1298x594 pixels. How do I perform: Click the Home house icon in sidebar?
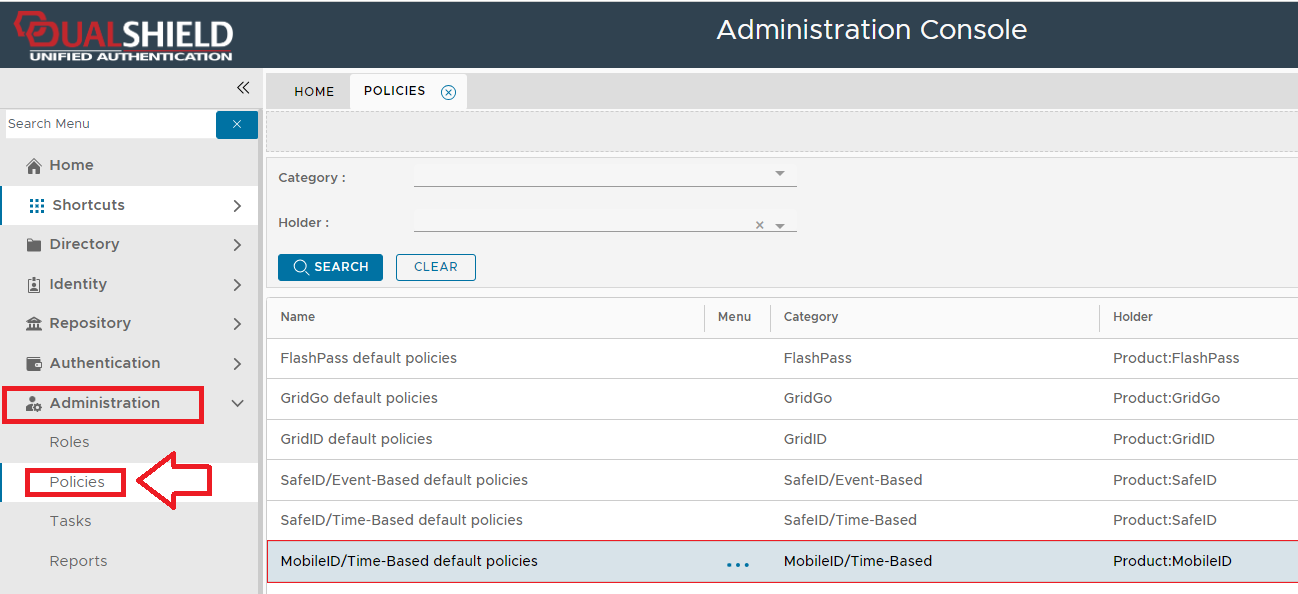coord(34,166)
